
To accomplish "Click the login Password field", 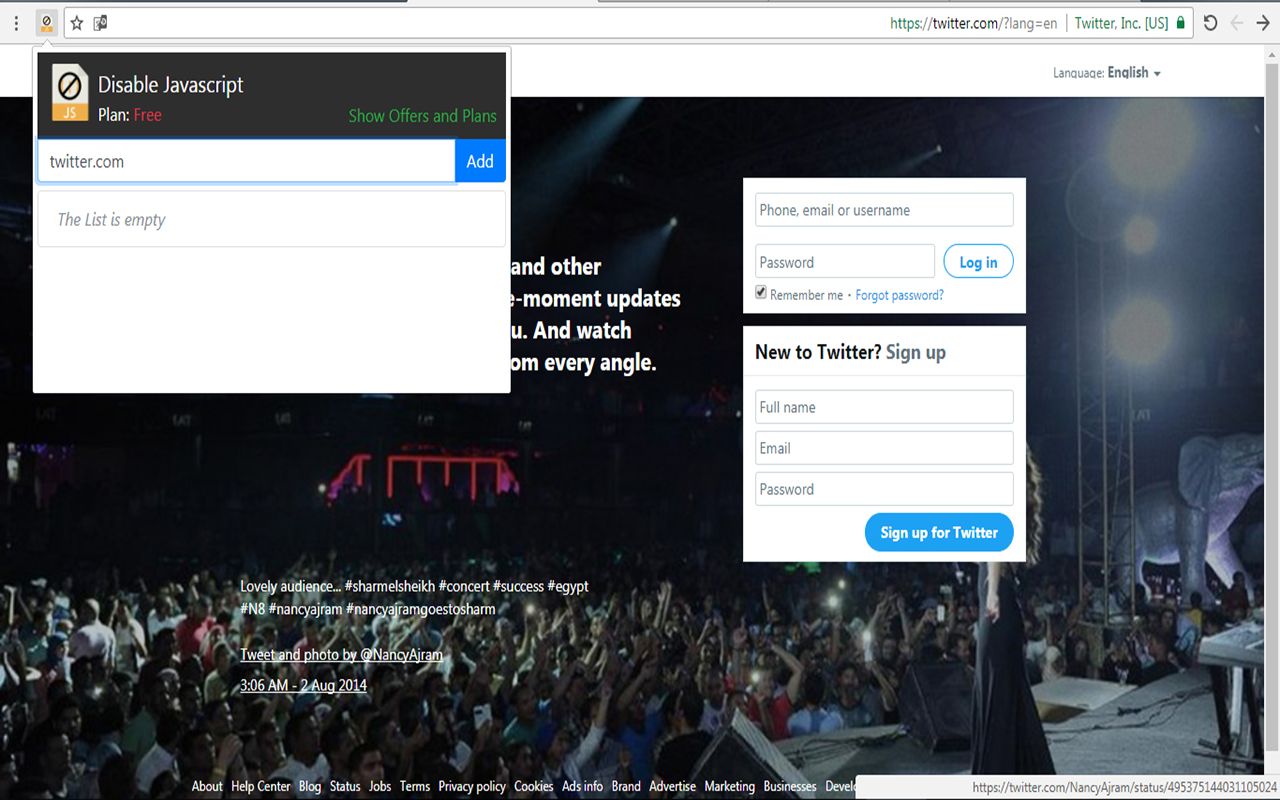I will (x=845, y=262).
